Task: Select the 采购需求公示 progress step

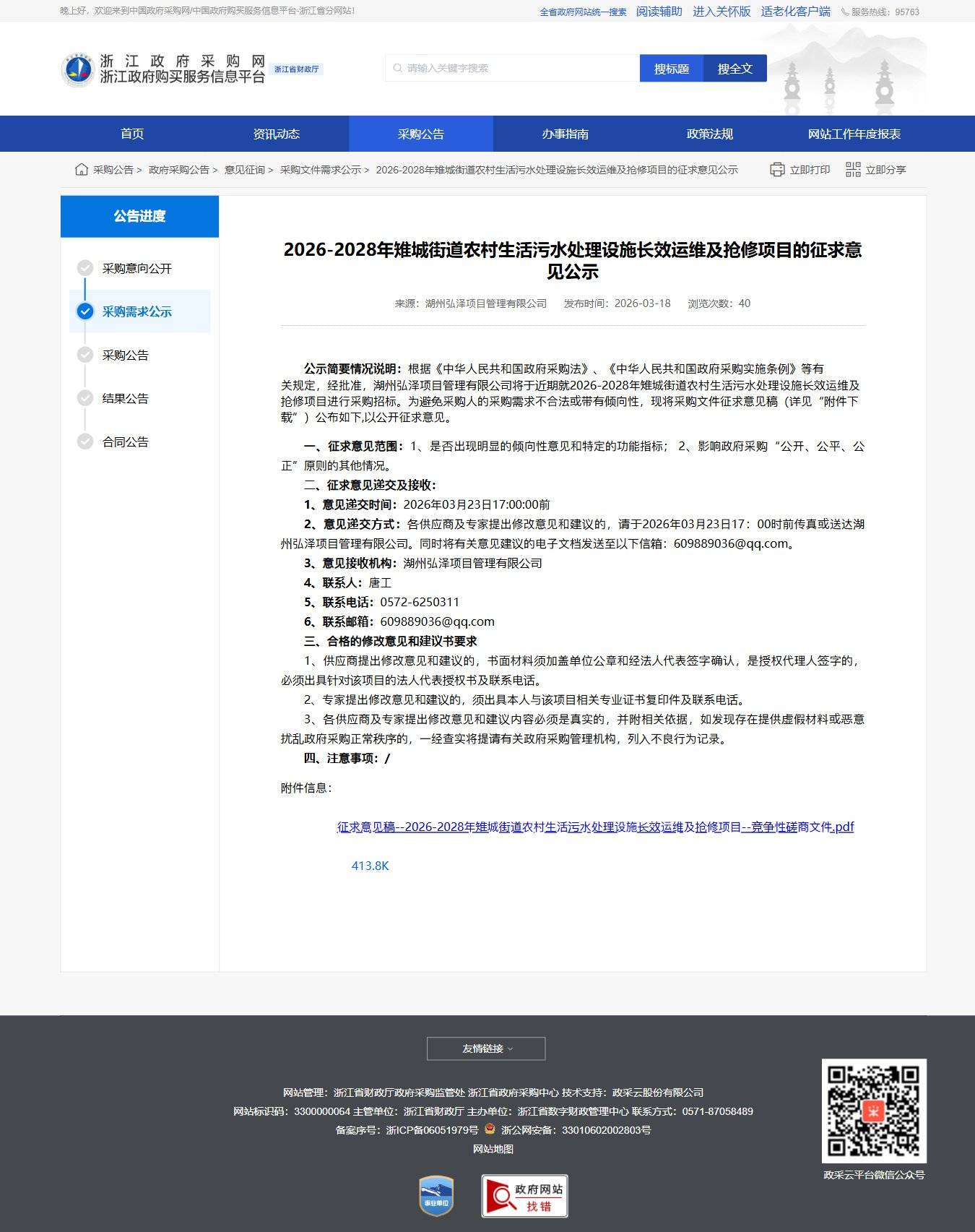Action: 136,312
